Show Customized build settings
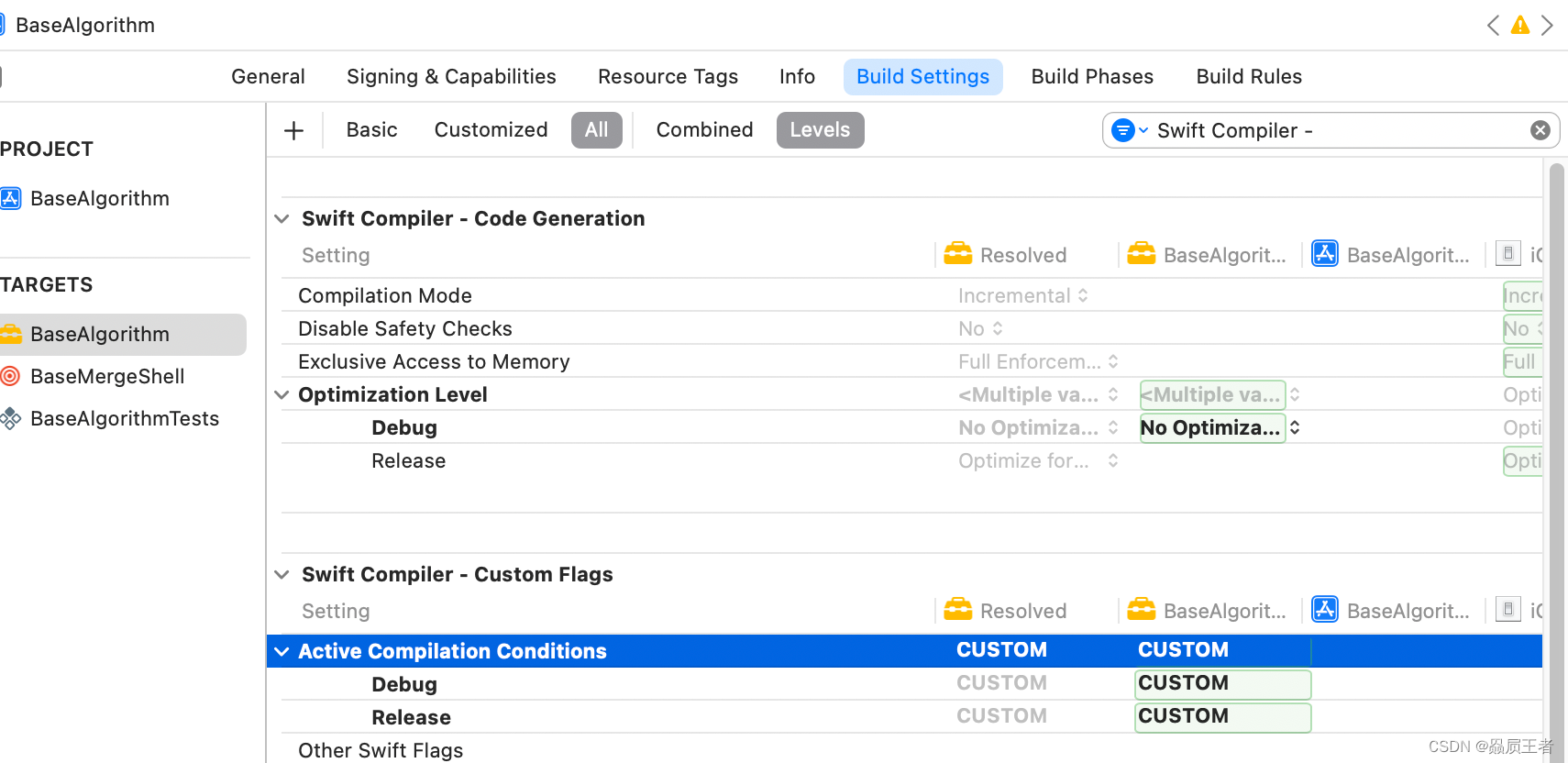1568x763 pixels. (491, 130)
